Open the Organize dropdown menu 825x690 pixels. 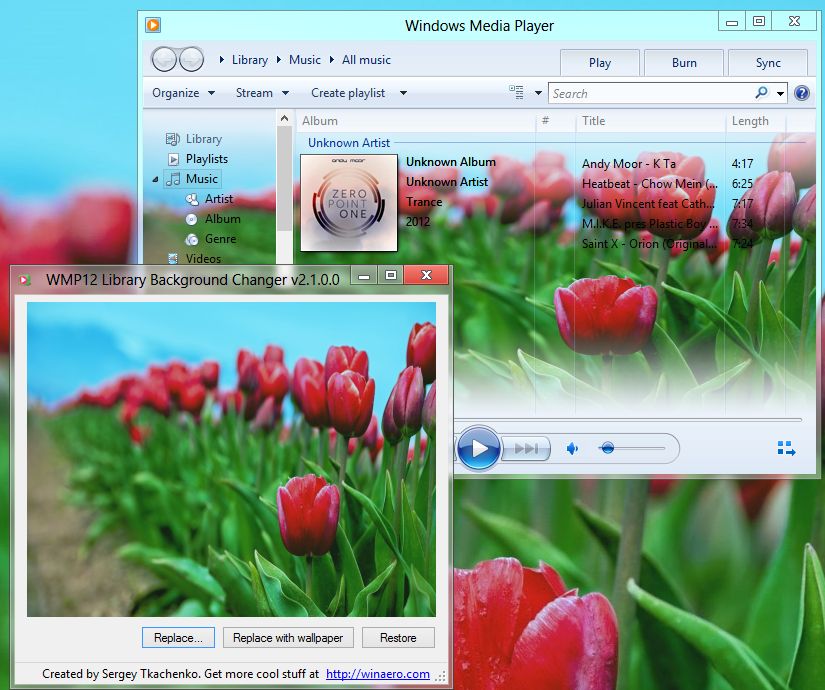(183, 93)
